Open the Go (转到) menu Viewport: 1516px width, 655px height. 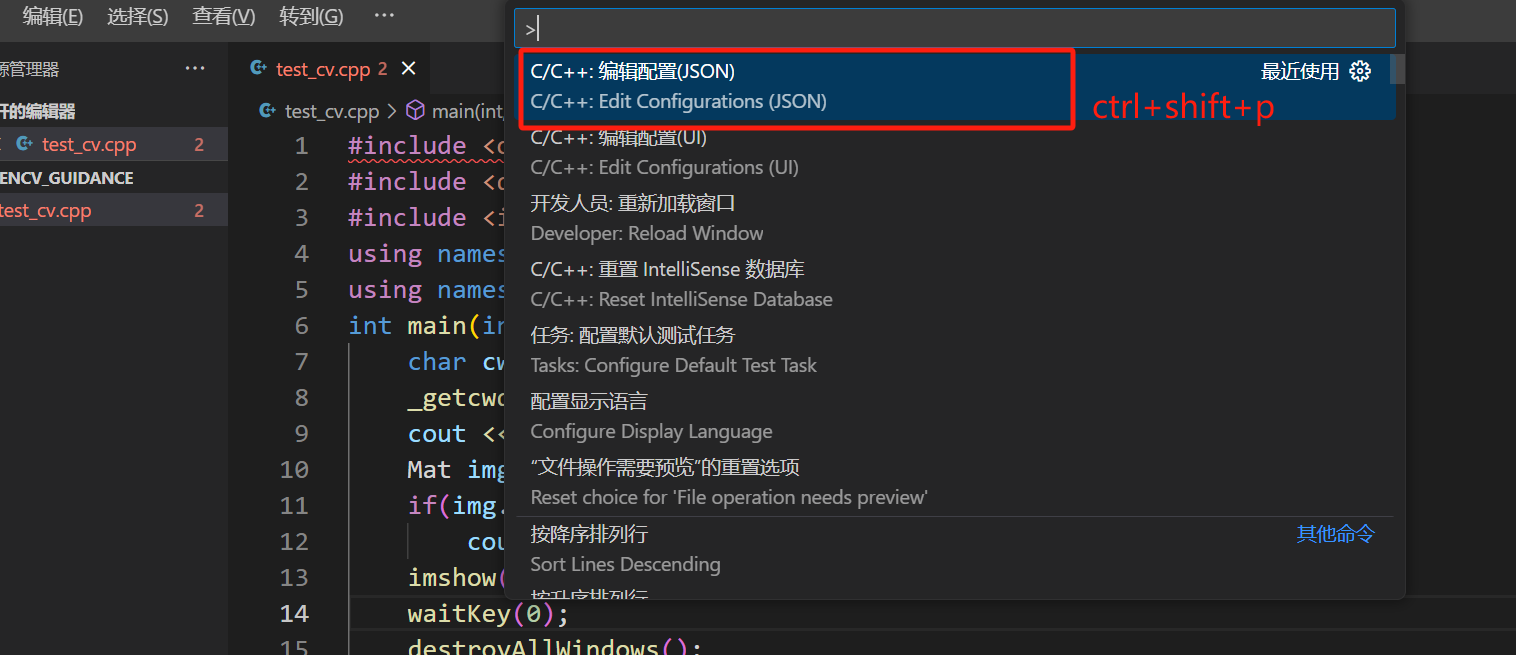click(x=311, y=16)
